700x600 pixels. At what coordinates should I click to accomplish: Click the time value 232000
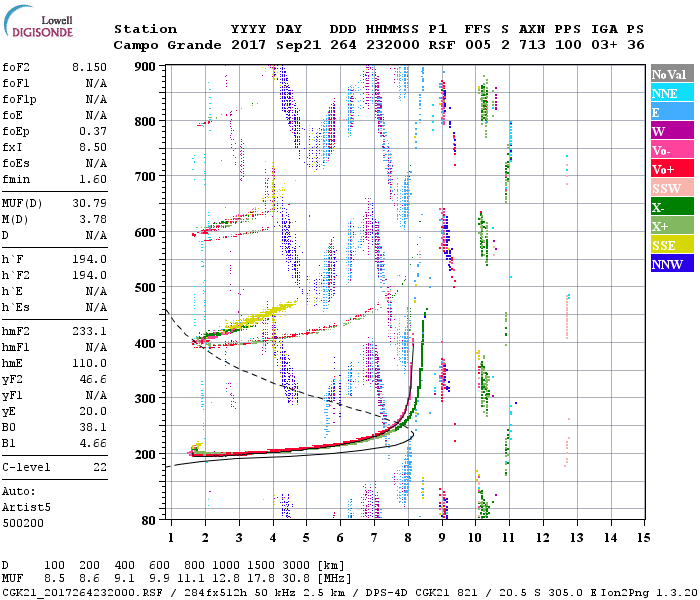[392, 45]
